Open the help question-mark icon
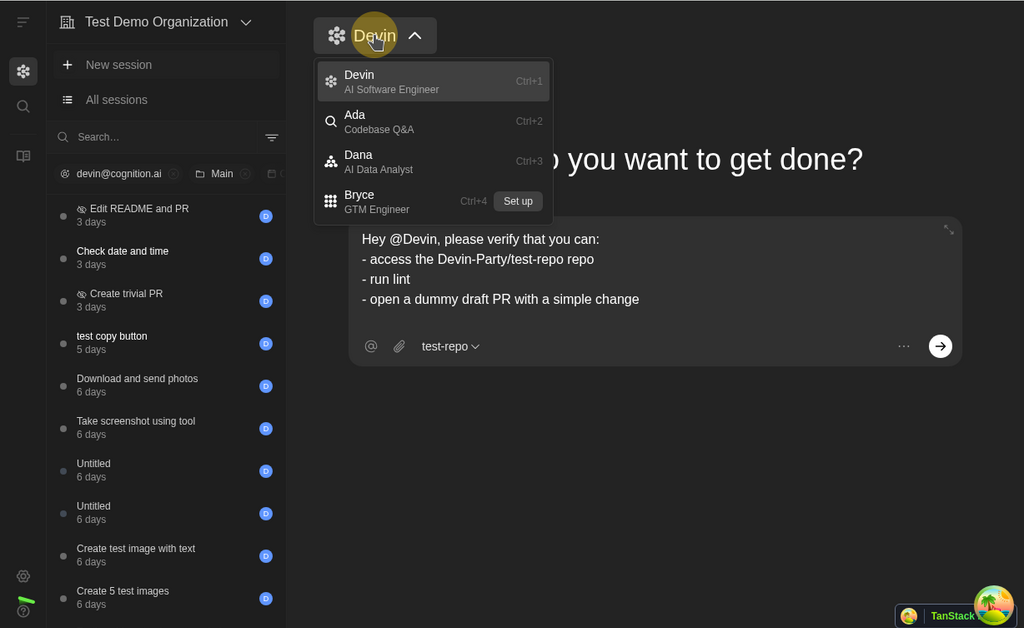 pos(23,611)
